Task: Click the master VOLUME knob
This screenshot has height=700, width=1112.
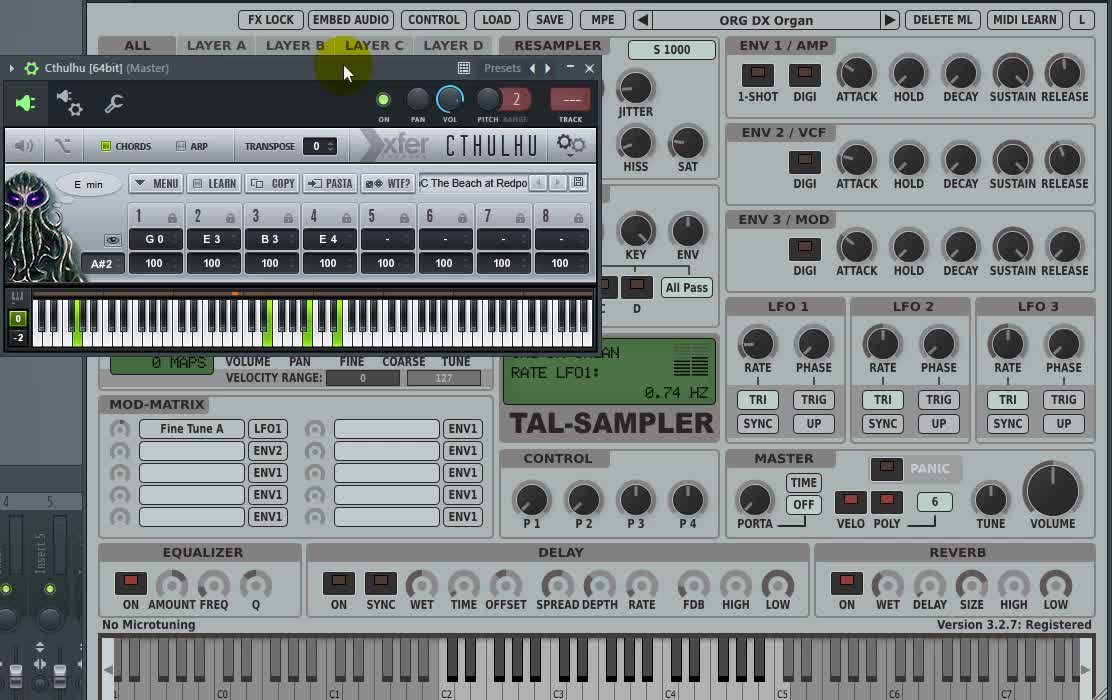Action: coord(1052,490)
